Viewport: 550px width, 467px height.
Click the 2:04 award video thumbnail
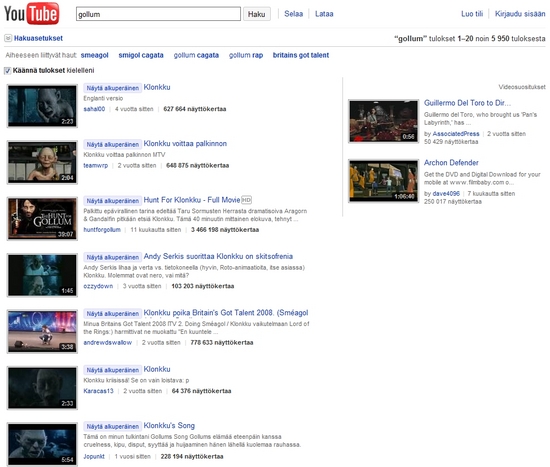click(x=42, y=162)
